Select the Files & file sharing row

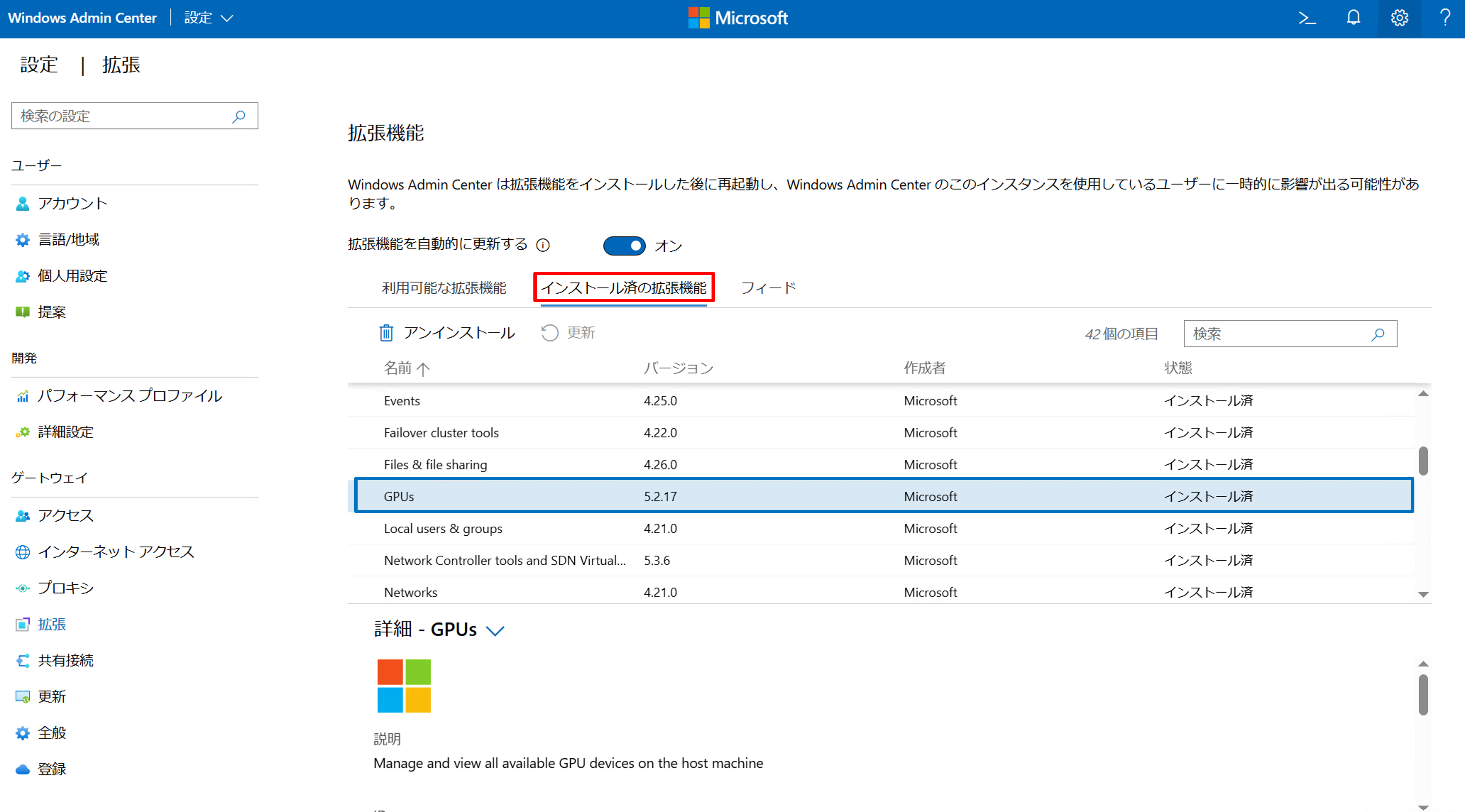881,464
